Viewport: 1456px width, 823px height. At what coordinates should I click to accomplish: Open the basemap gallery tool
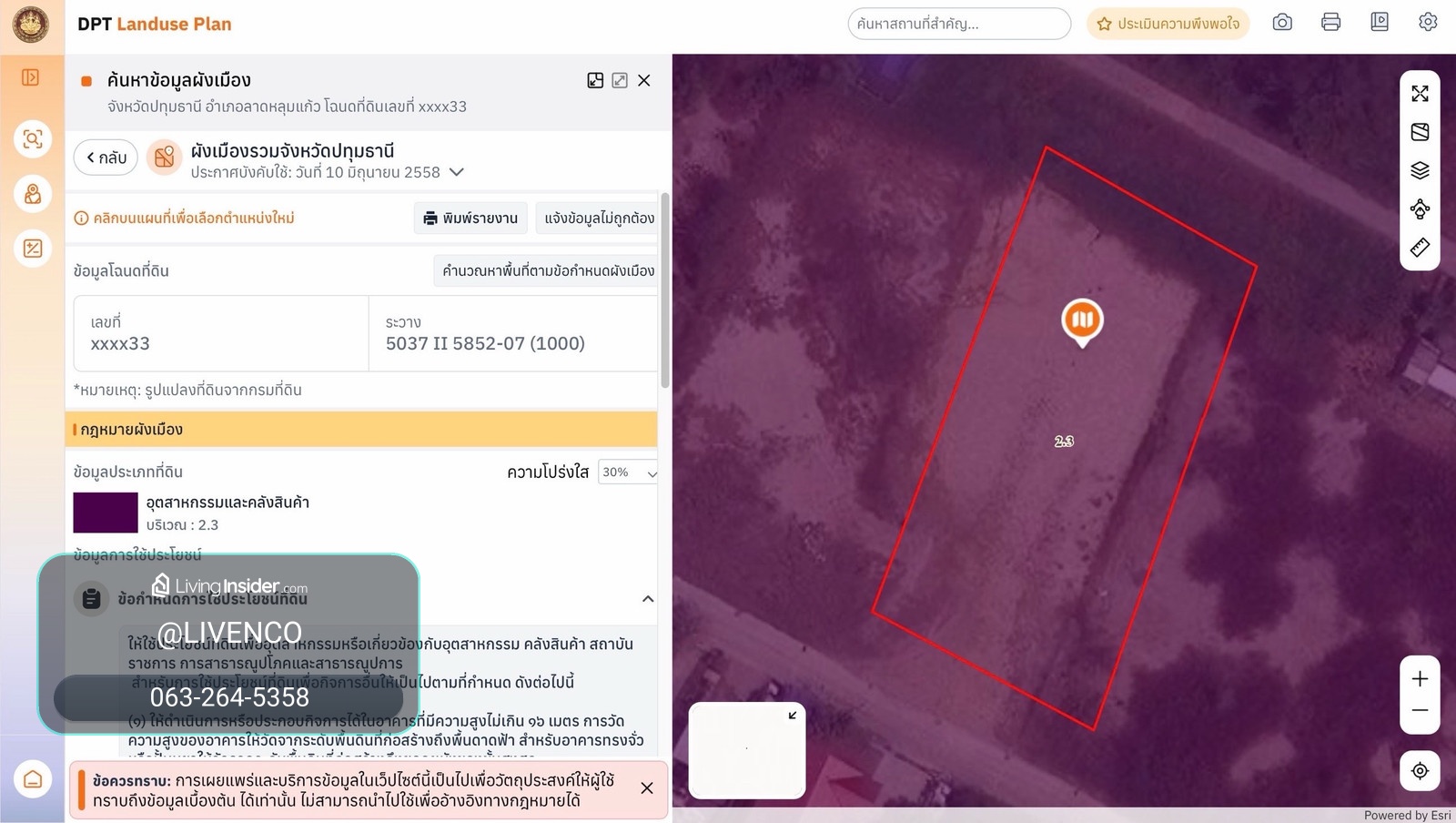[1420, 132]
